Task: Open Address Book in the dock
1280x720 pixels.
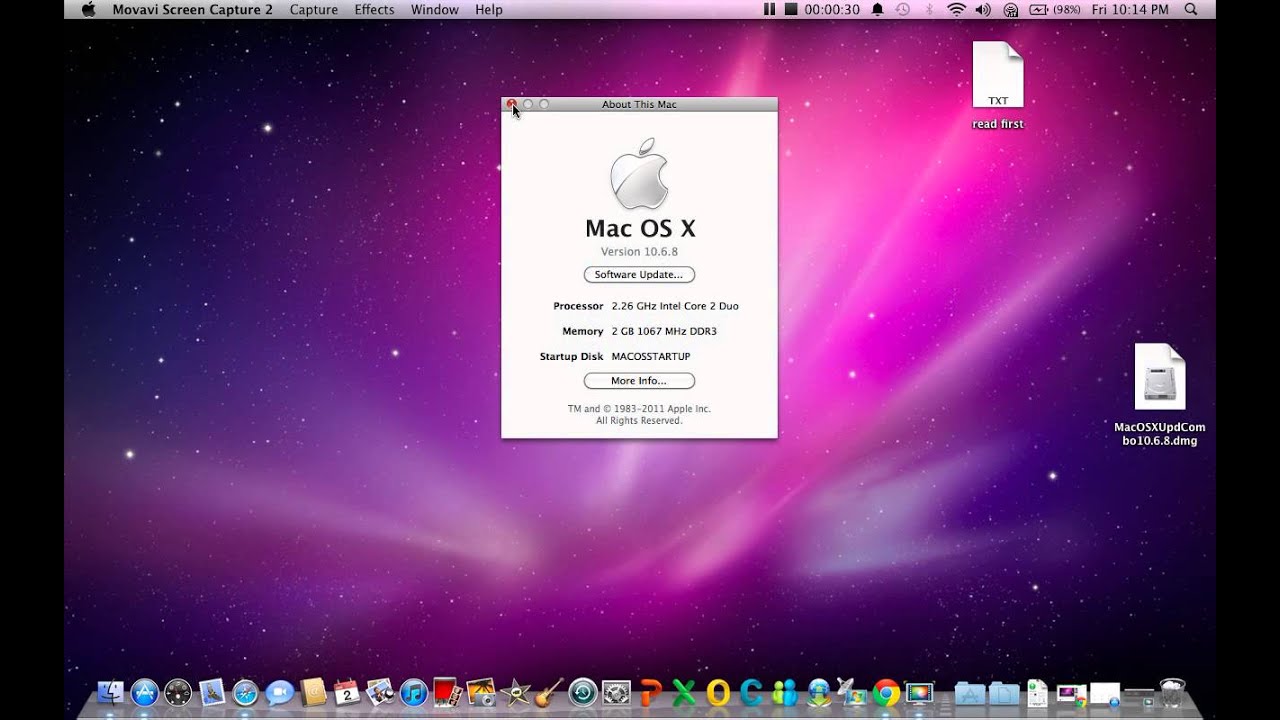Action: (313, 691)
